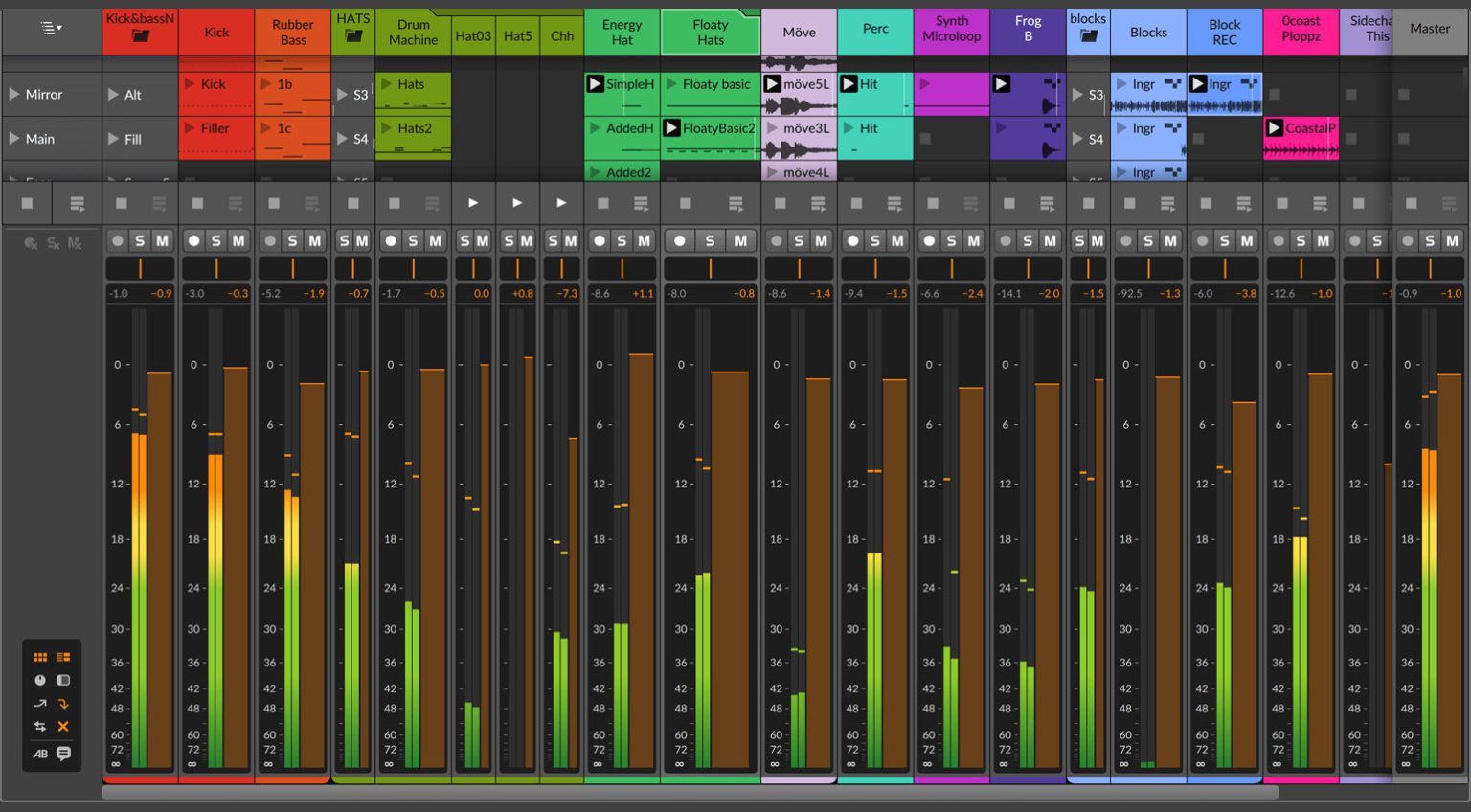
Task: Click the AB crossfader icon
Action: tap(39, 755)
